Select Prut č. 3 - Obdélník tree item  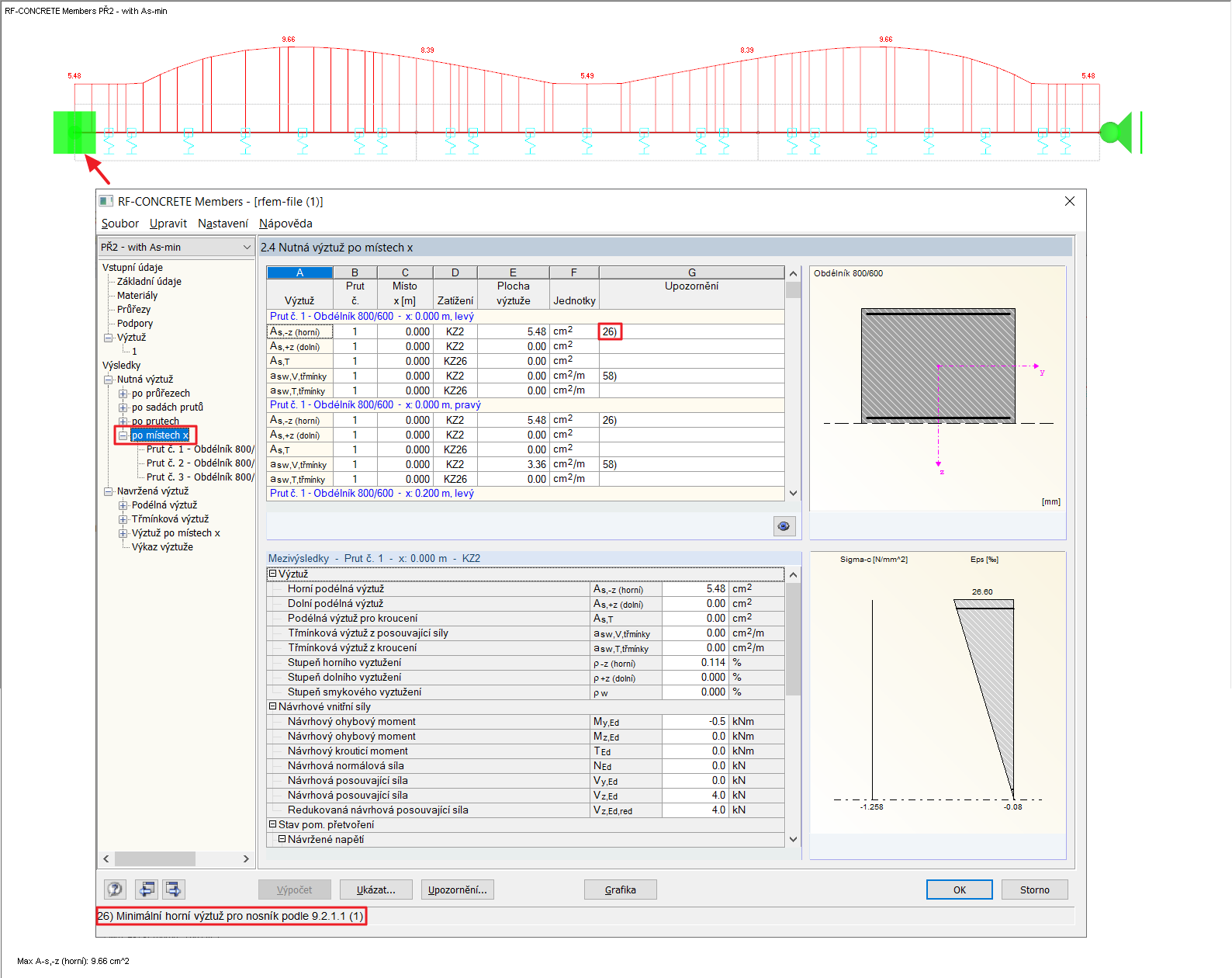click(x=200, y=477)
